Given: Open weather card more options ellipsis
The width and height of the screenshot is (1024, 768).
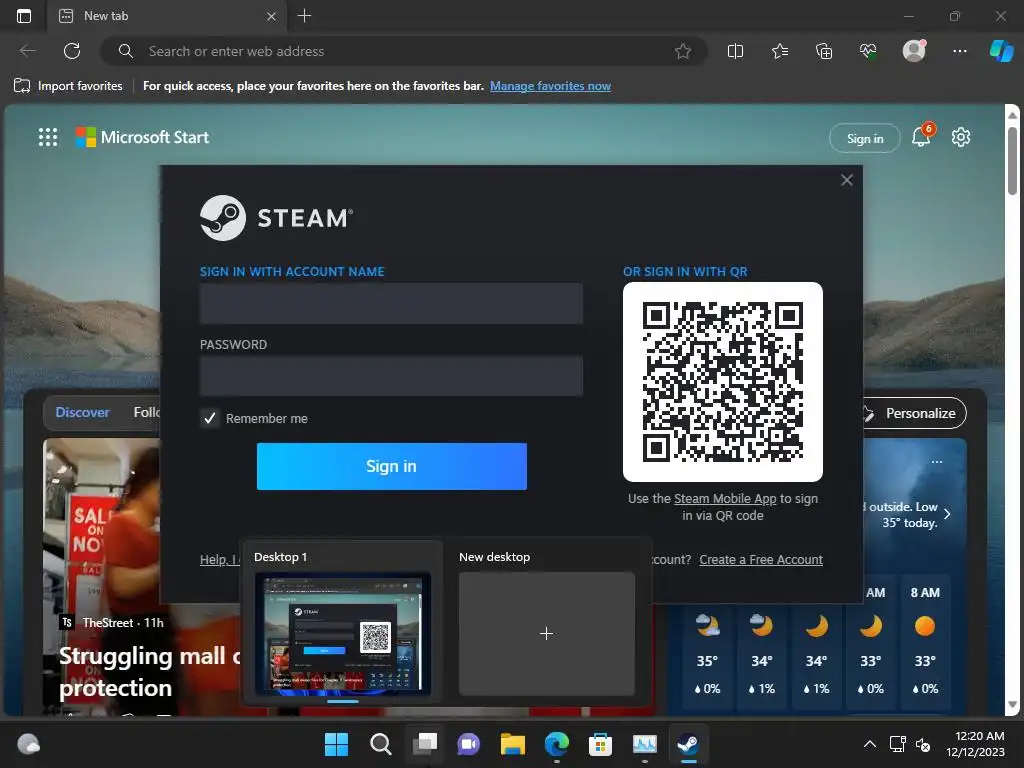Looking at the screenshot, I should click(x=936, y=462).
